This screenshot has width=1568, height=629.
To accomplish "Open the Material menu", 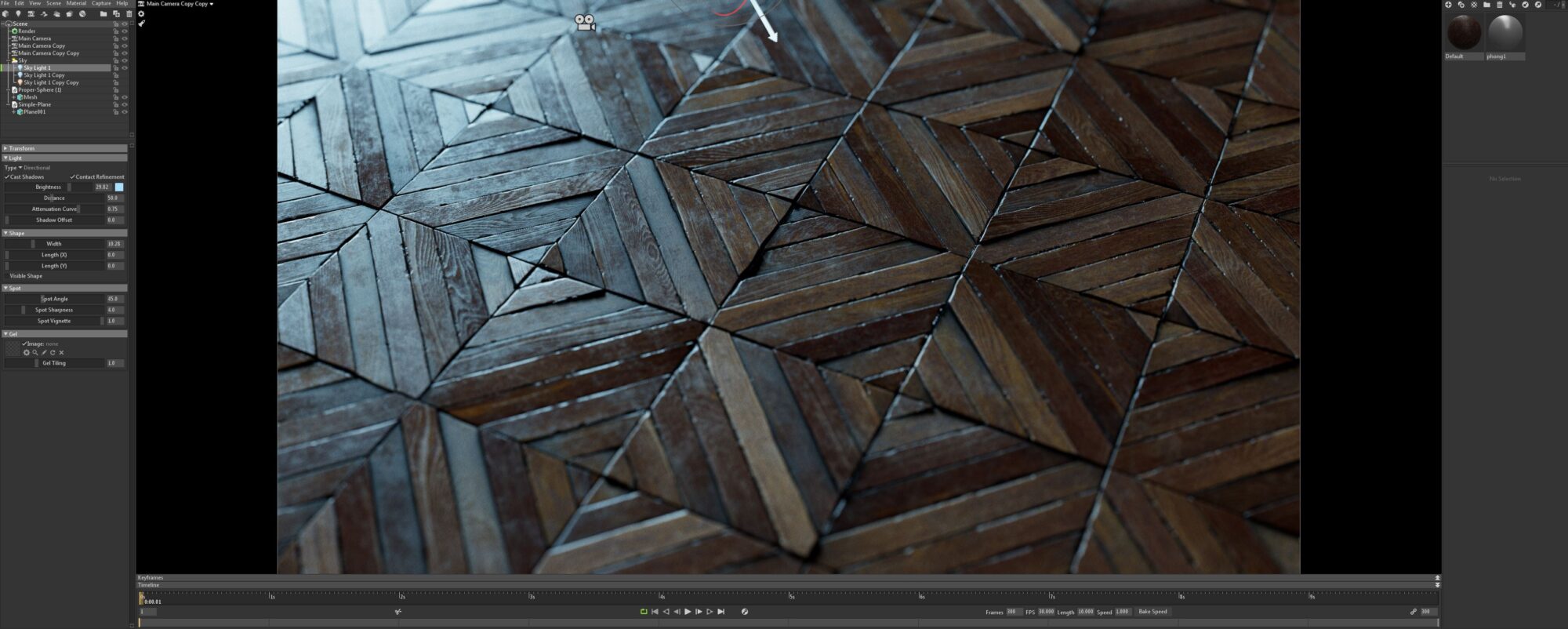I will click(x=76, y=3).
